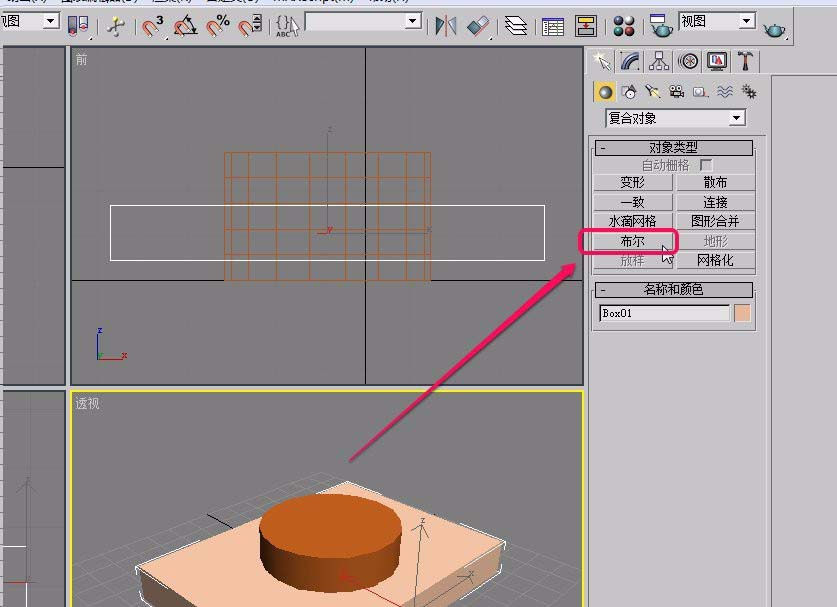Open the Schematic View icon
This screenshot has height=607, width=837.
(586, 26)
